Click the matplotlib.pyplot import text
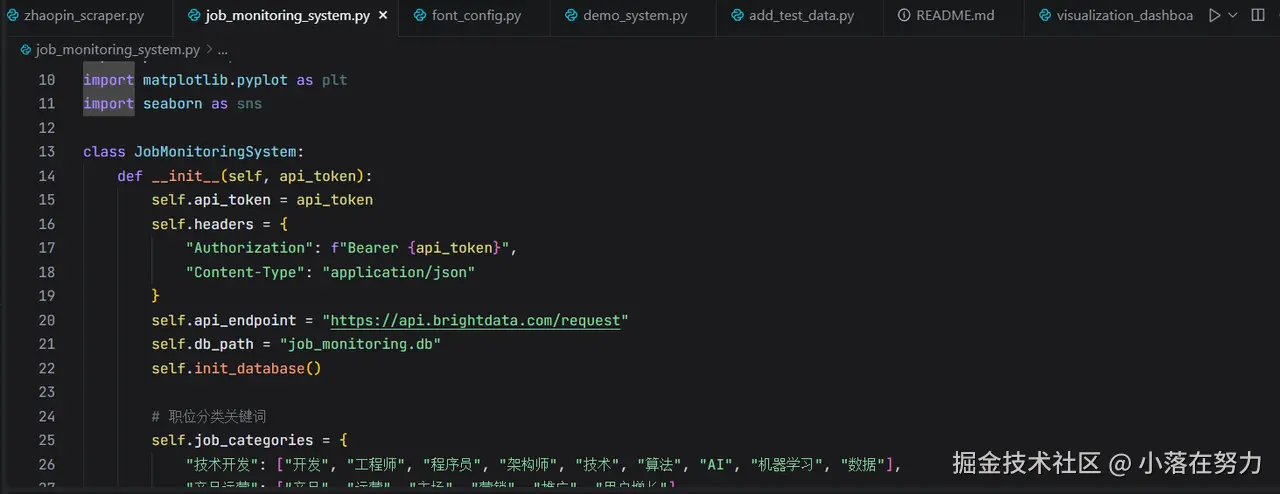 215,80
